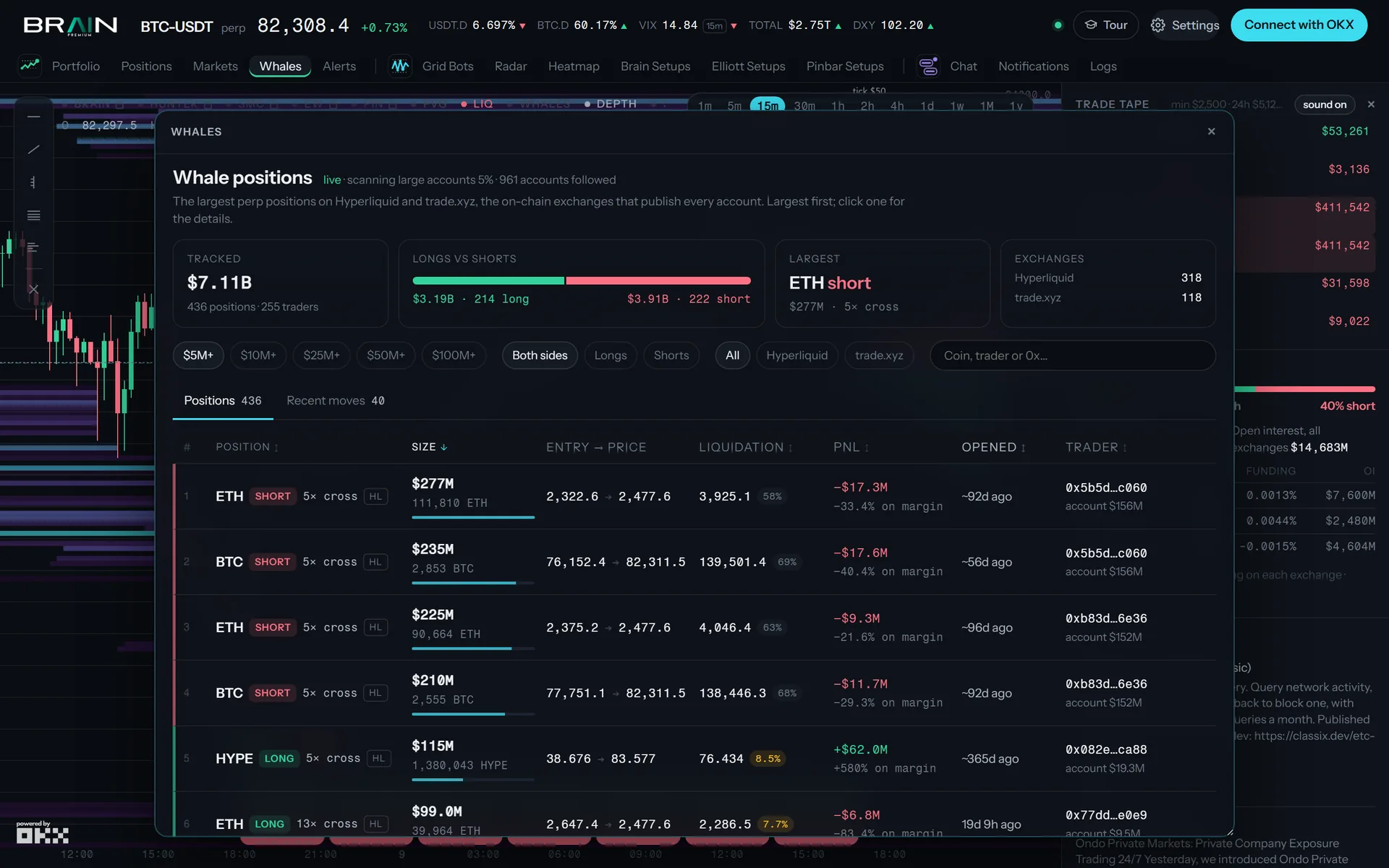Click the coin, trader or 0x search field
This screenshot has width=1389, height=868.
(x=1073, y=355)
